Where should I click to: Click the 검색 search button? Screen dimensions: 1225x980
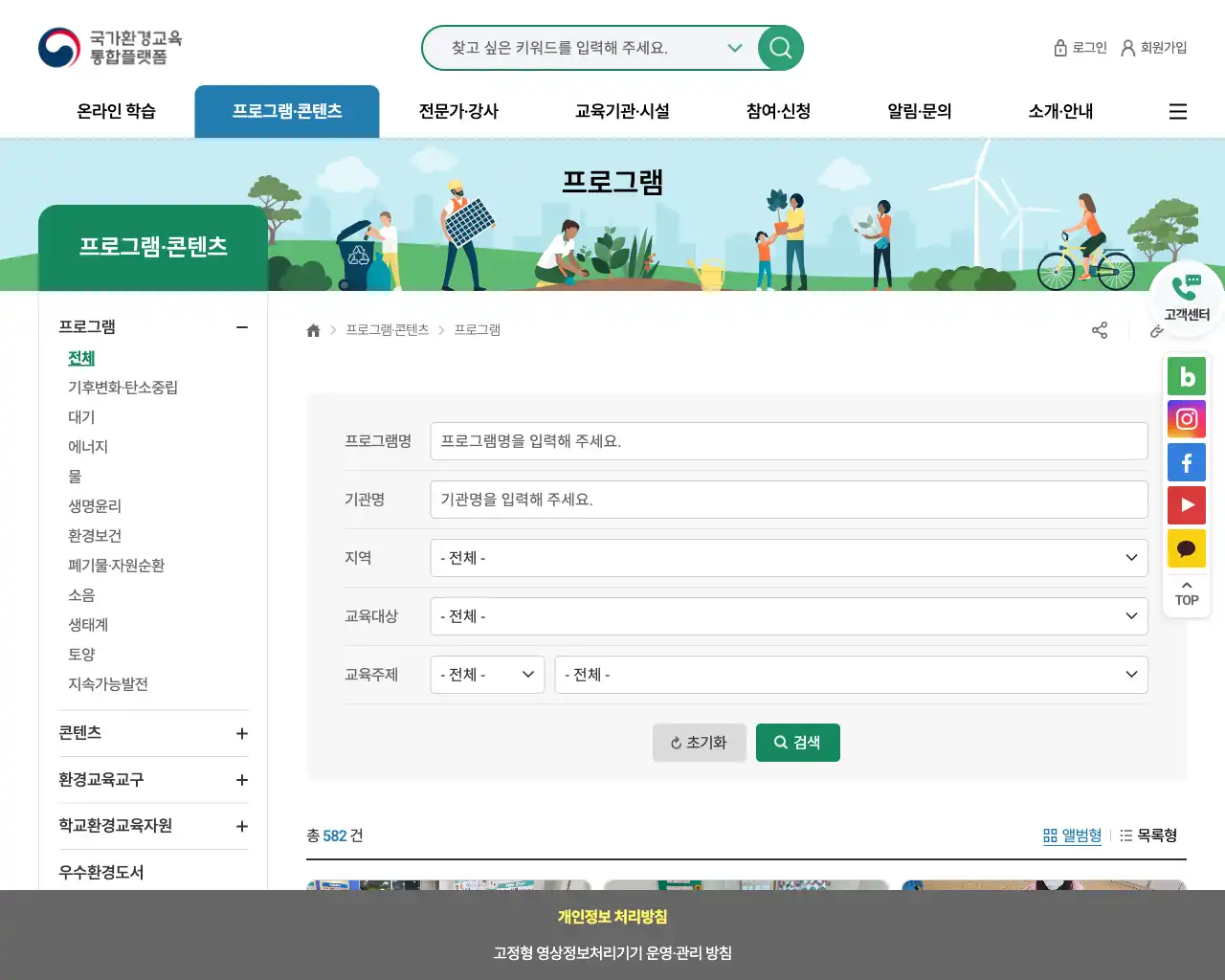click(x=798, y=742)
